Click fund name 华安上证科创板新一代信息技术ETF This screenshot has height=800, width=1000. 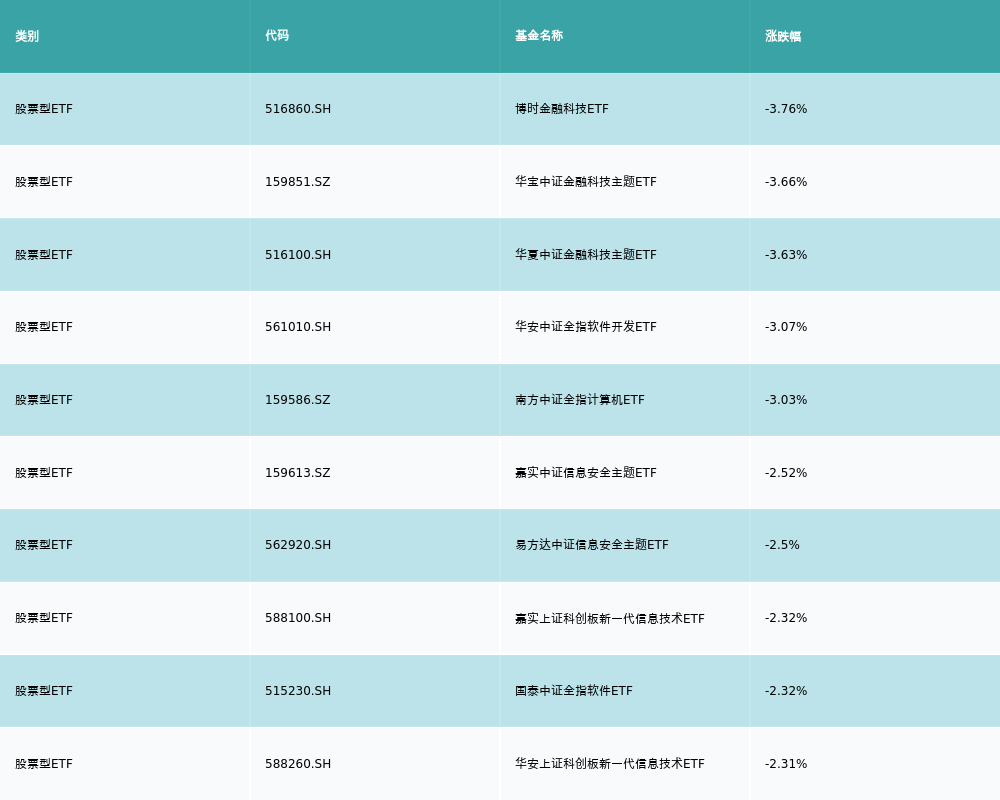click(x=610, y=764)
